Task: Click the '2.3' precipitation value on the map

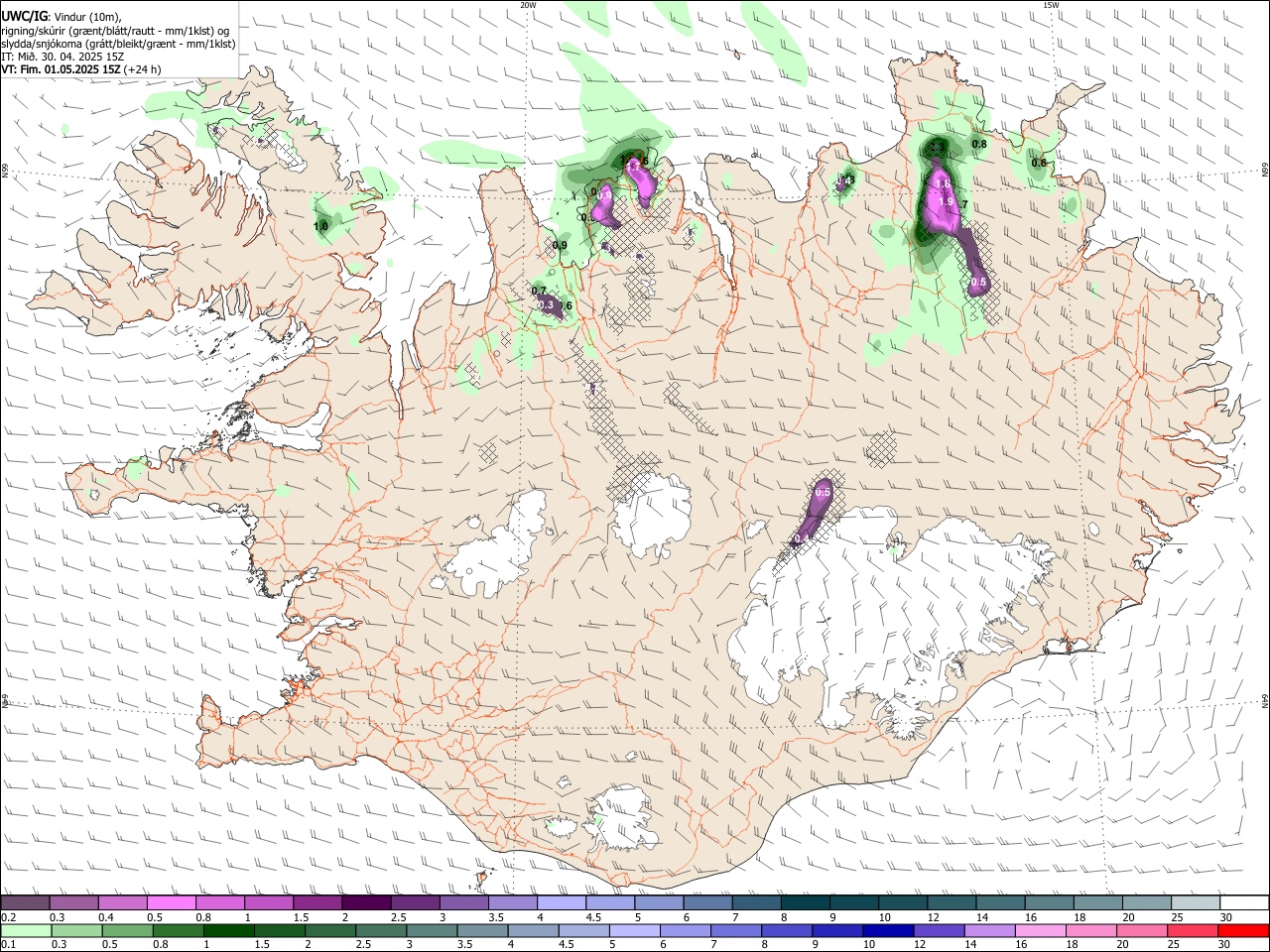Action: (x=937, y=146)
